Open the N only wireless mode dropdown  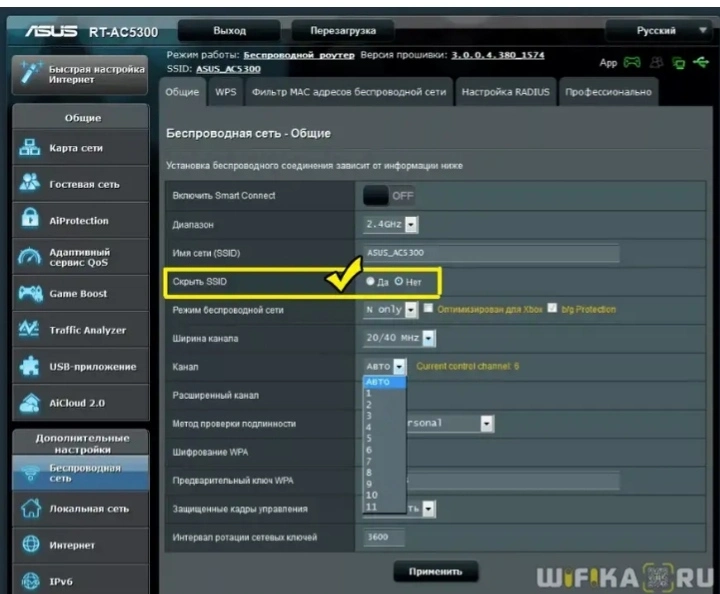(x=390, y=310)
